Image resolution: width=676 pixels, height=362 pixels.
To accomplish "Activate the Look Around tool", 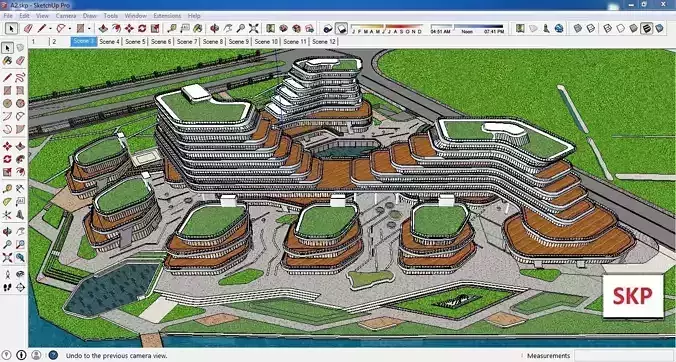I will coord(20,274).
